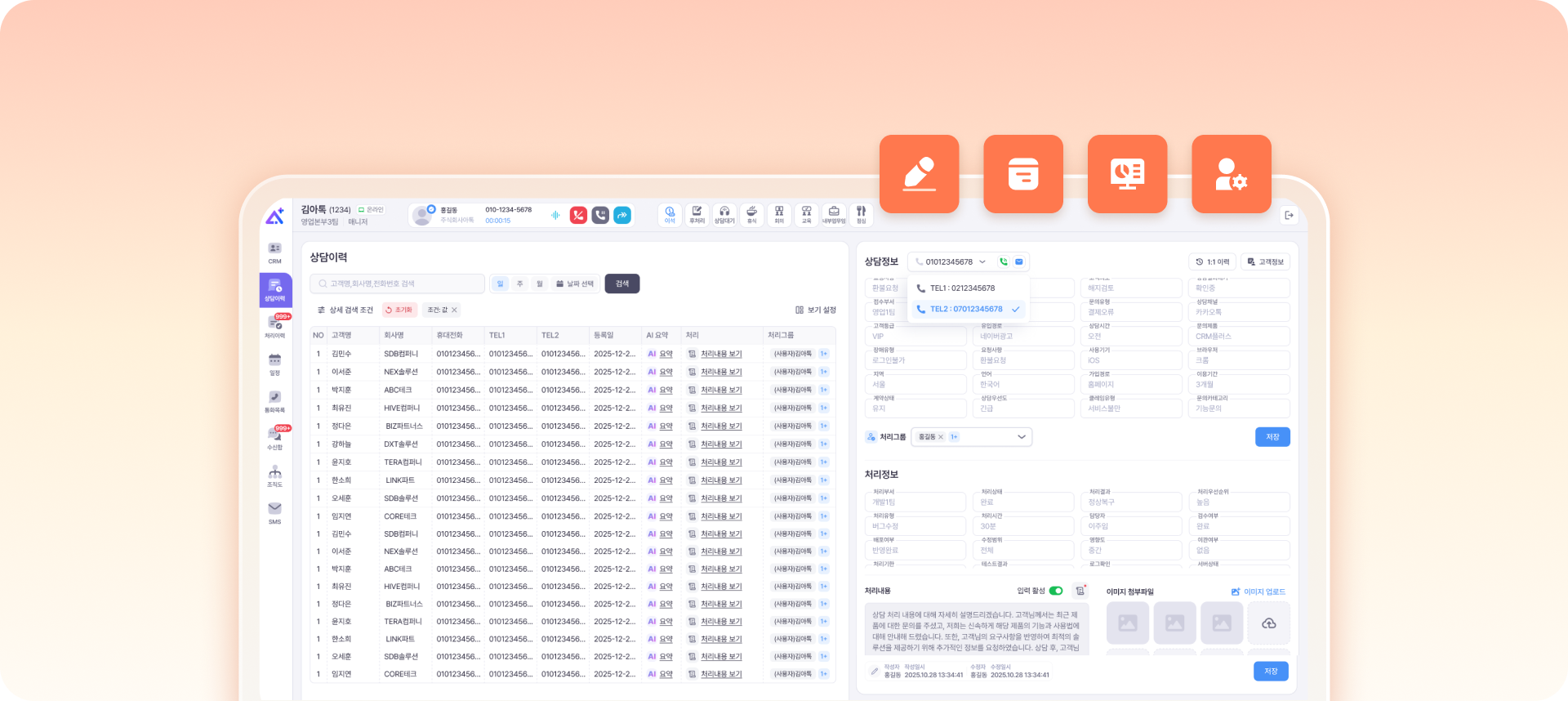
Task: Choose TEL2 : 07012345678 from the list
Action: (969, 309)
